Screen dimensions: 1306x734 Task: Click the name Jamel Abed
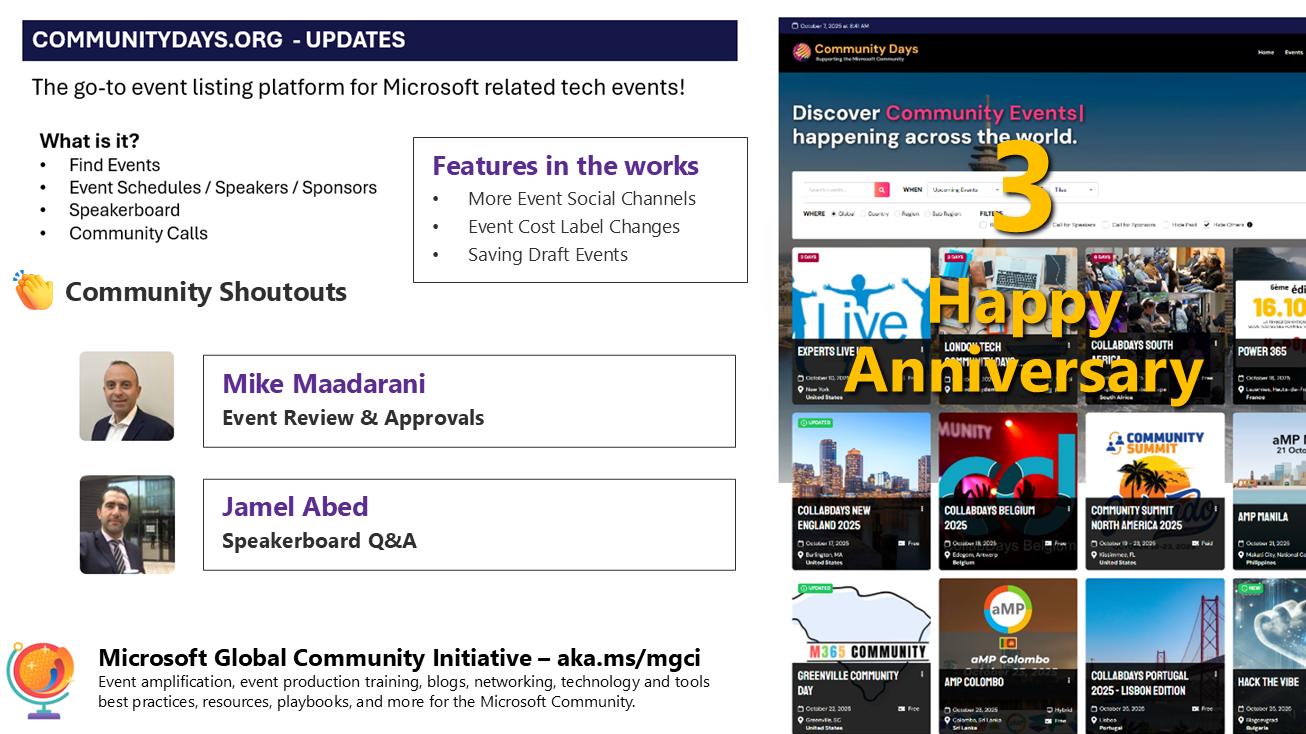click(x=295, y=507)
